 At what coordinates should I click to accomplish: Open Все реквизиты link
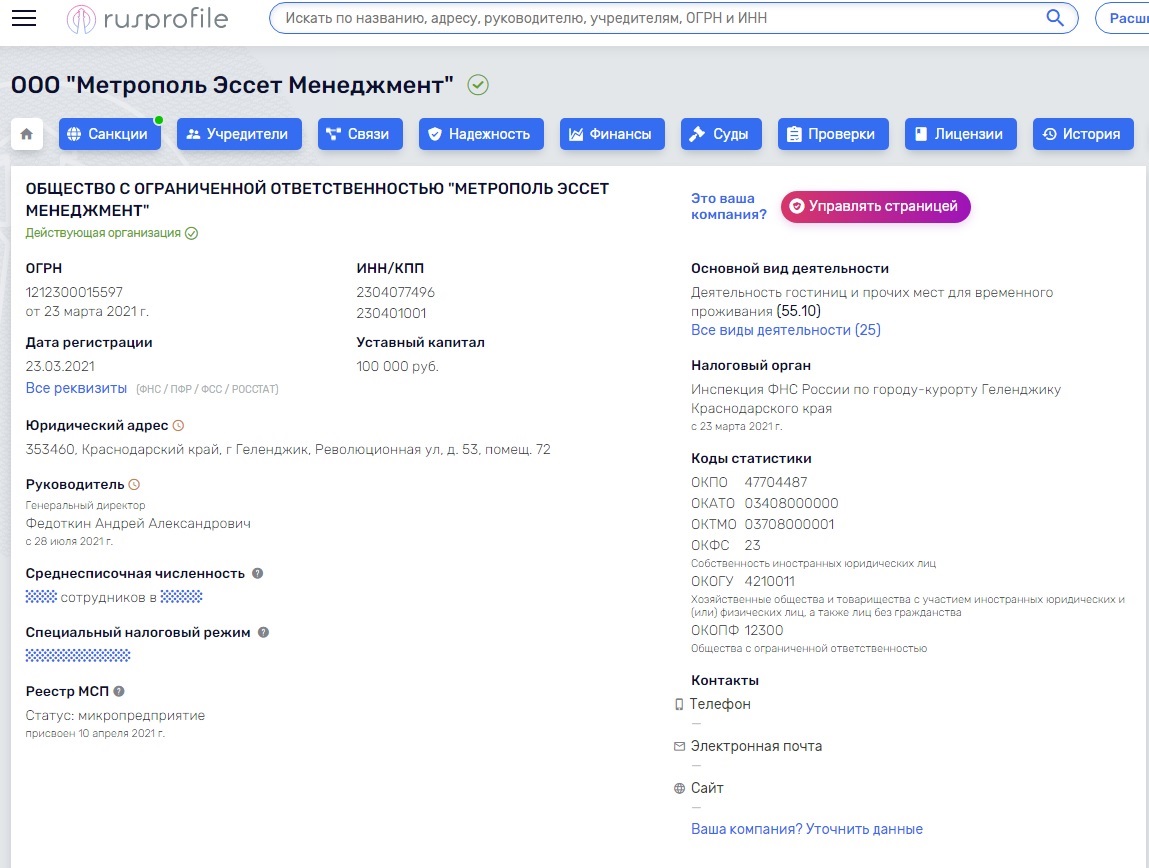coord(76,388)
